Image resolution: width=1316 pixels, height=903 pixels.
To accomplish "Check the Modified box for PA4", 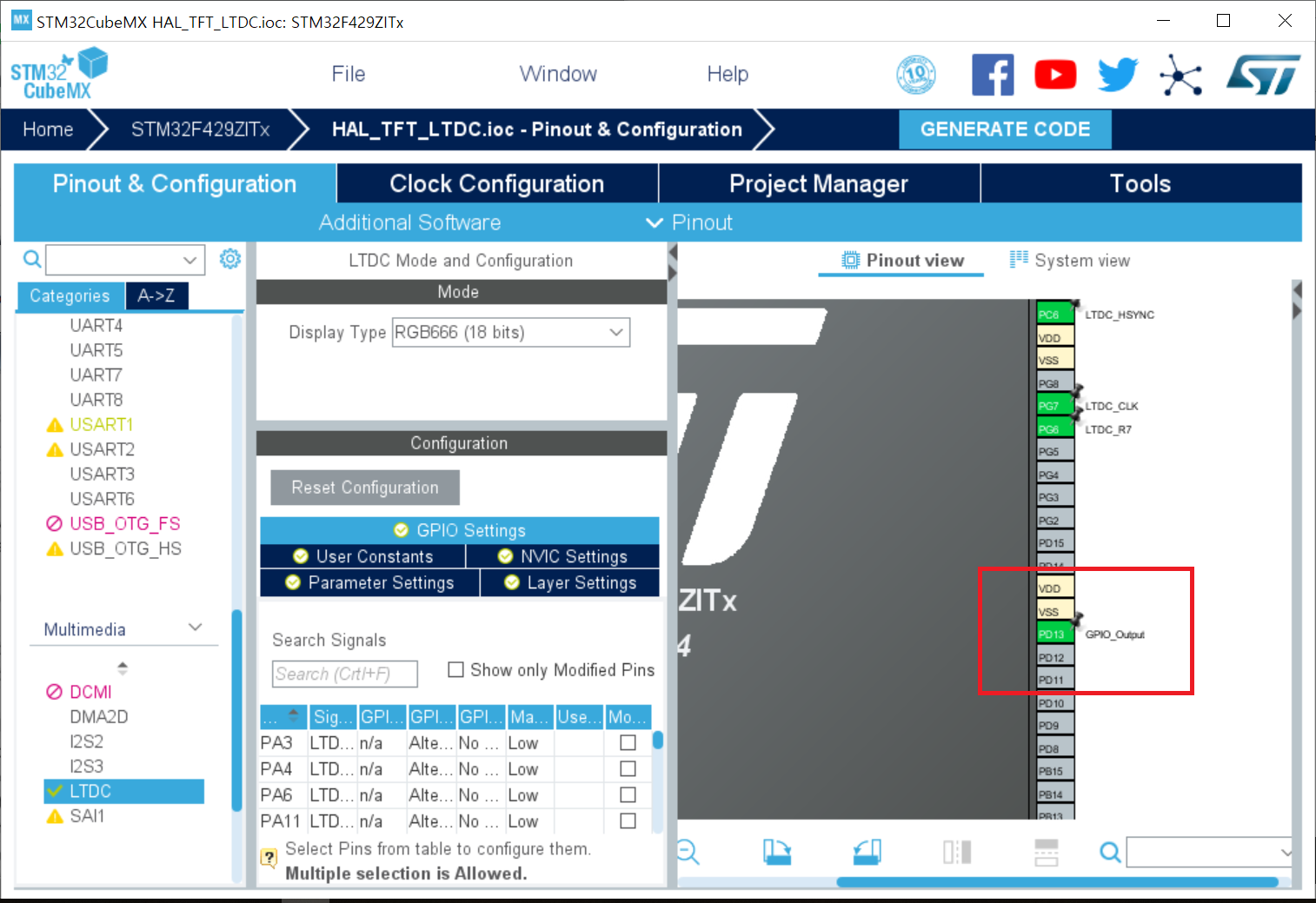I will pos(628,769).
